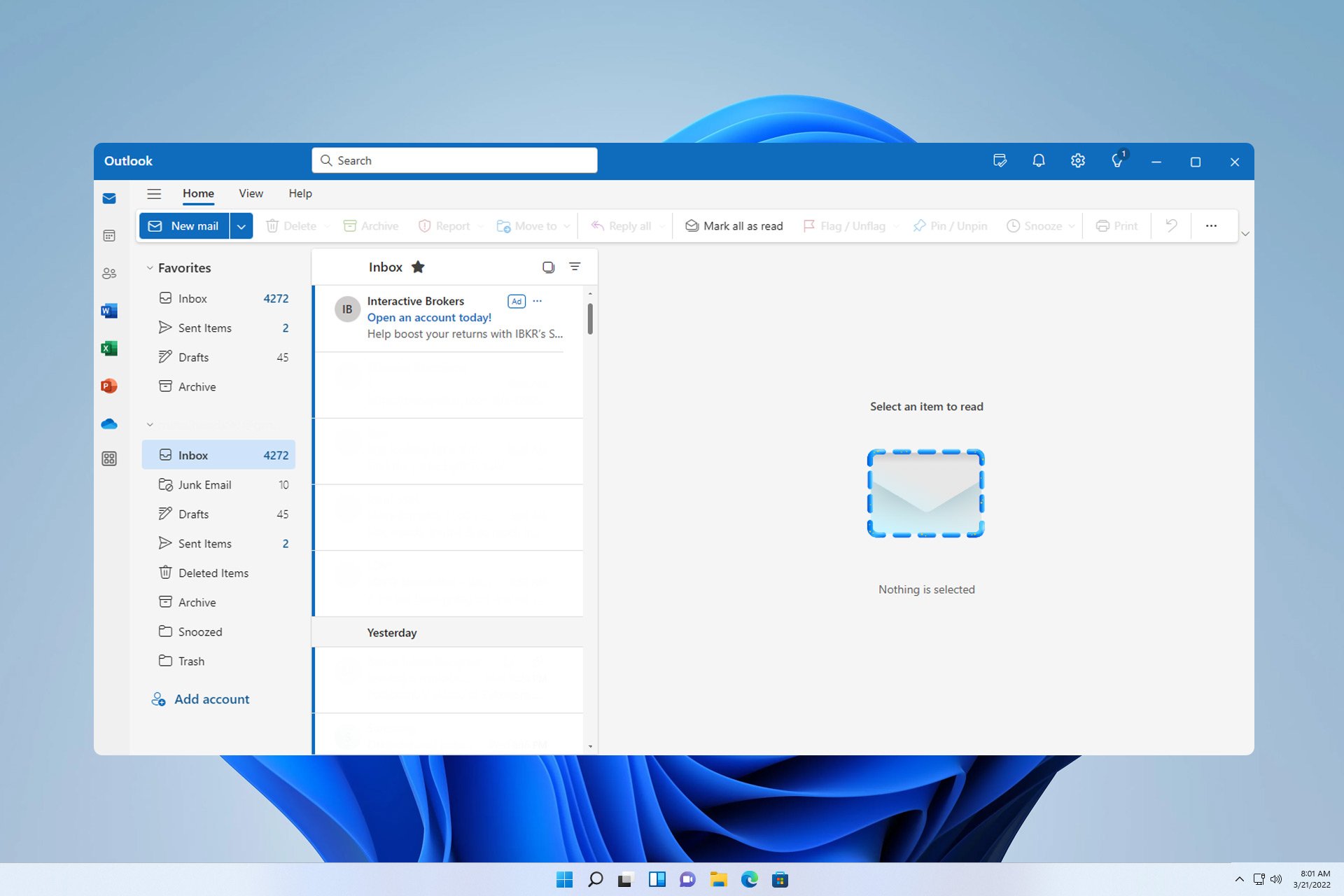
Task: Click Mark all as read
Action: 734,226
